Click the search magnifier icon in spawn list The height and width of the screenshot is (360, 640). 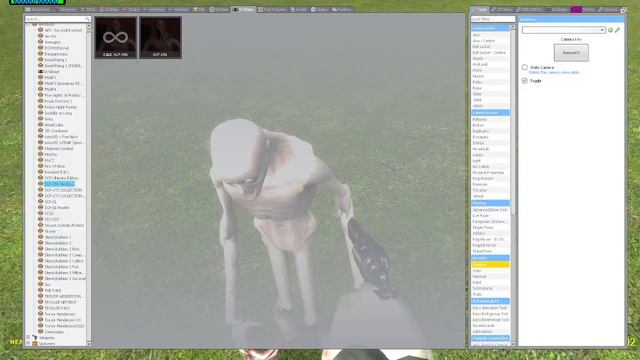(87, 19)
